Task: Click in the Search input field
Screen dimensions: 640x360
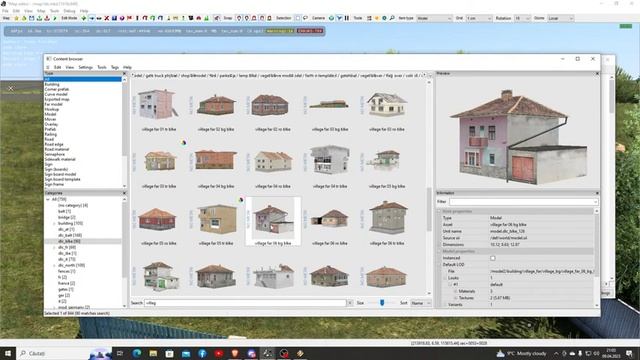Action: pyautogui.click(x=245, y=303)
